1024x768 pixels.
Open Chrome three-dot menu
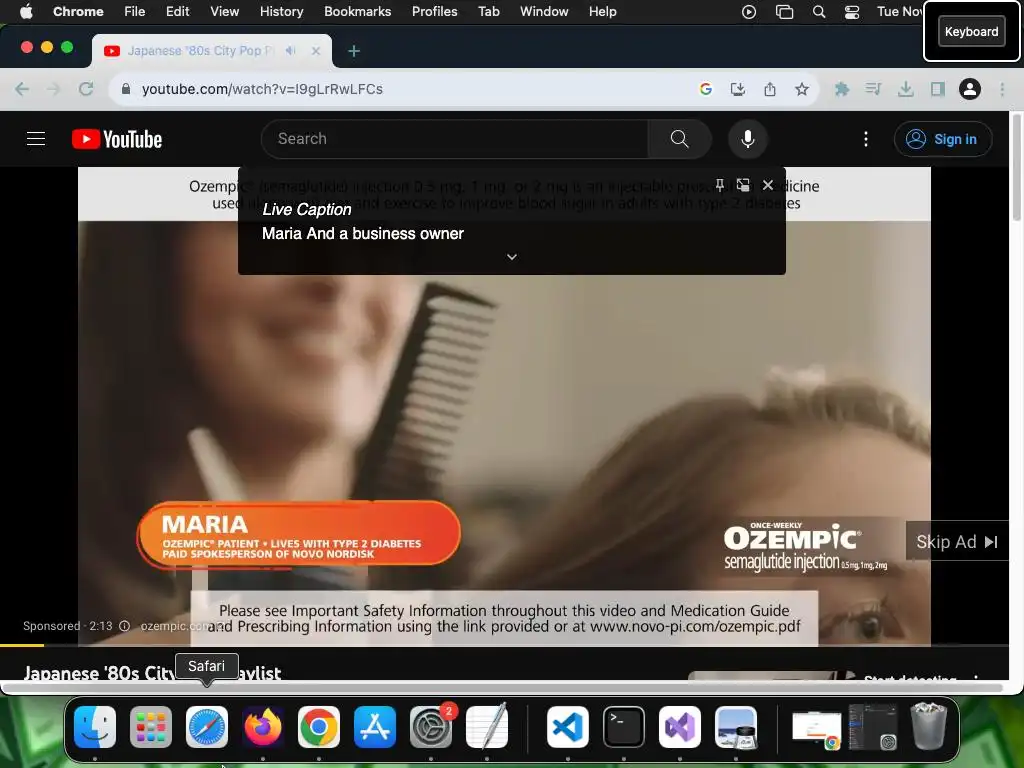tap(1002, 89)
